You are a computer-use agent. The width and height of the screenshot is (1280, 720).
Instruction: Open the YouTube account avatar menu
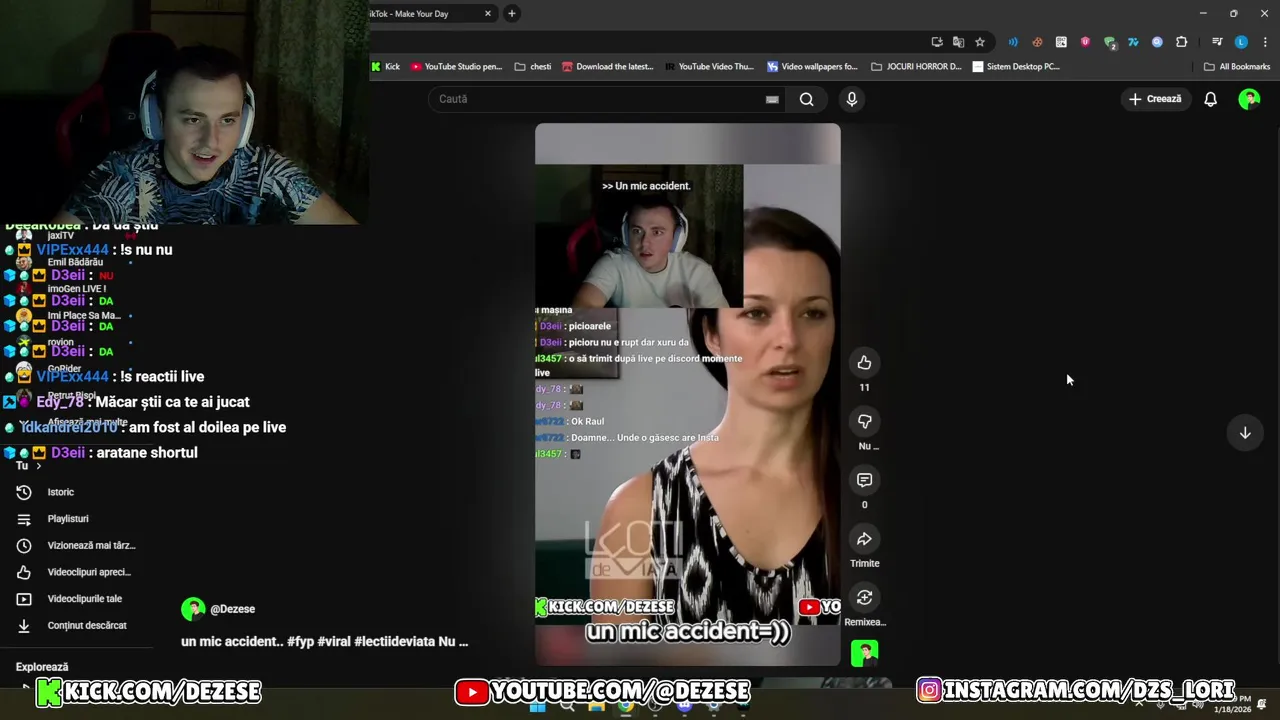pos(1249,99)
